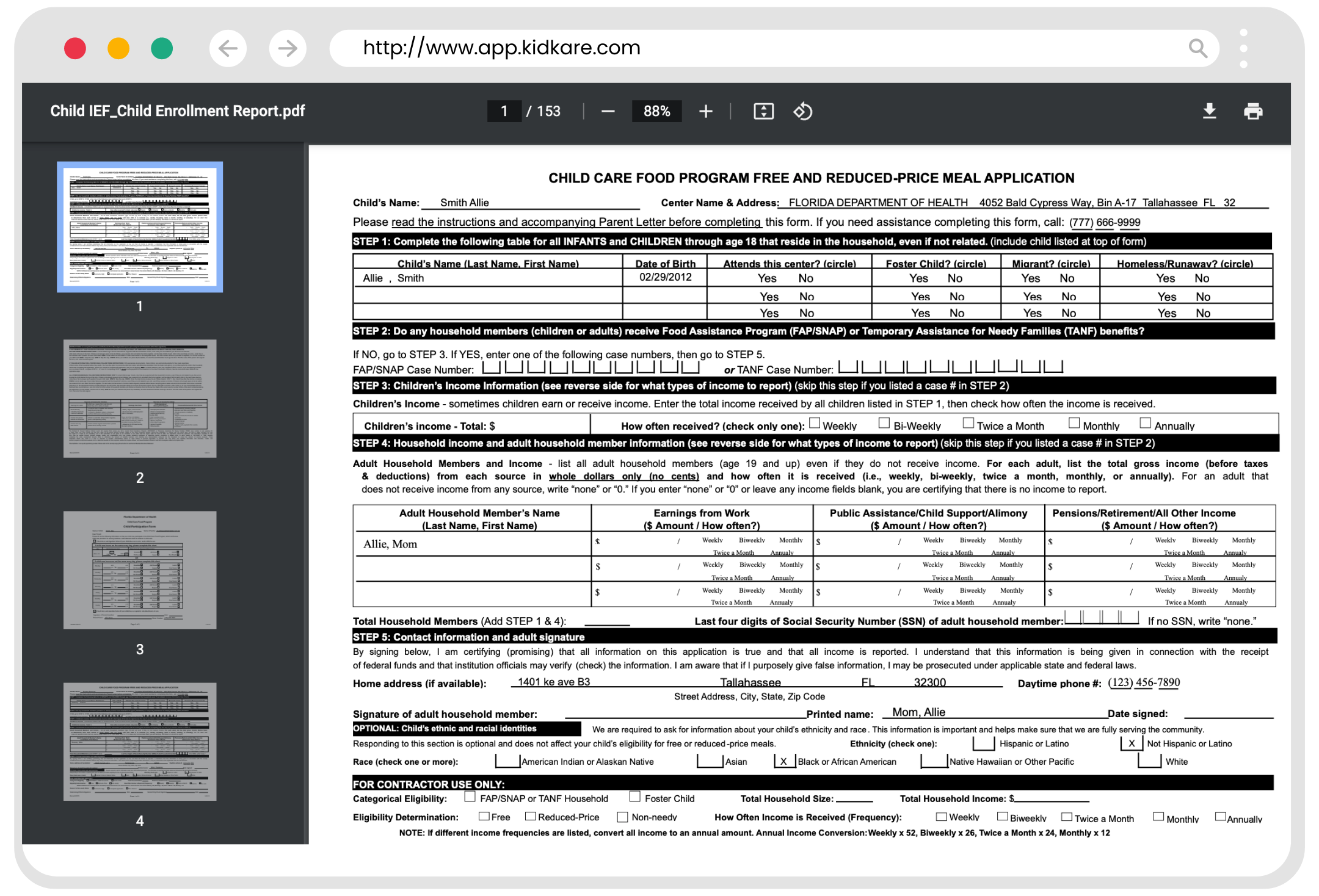Check the Free eligibility box
This screenshot has width=1319, height=896.
tap(484, 816)
